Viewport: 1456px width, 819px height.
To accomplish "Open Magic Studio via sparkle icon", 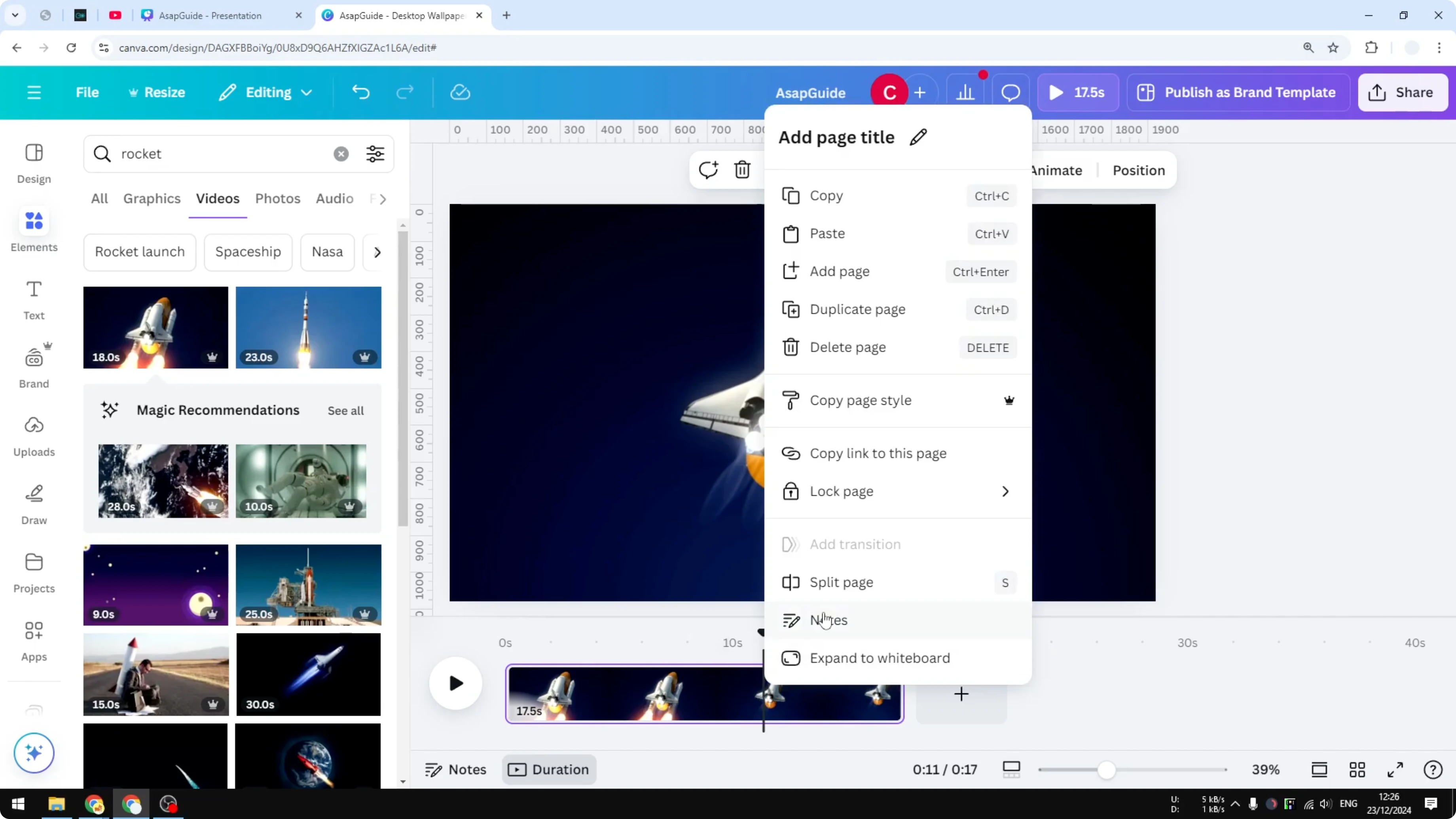I will 33,753.
